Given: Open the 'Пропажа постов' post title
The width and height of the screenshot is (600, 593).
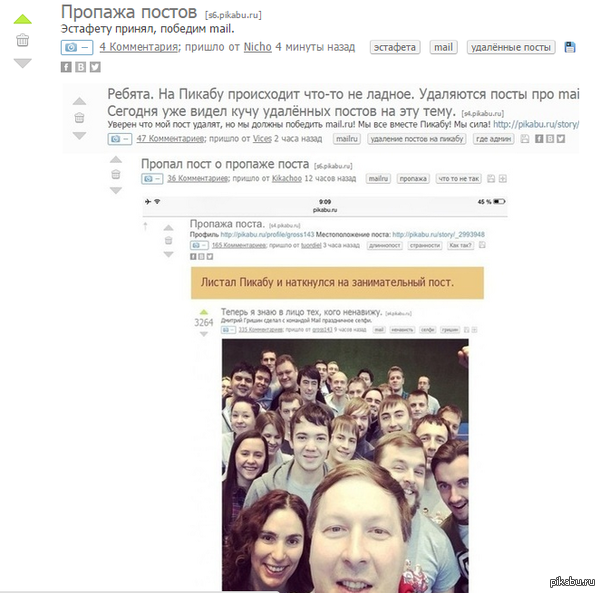Looking at the screenshot, I should (129, 12).
